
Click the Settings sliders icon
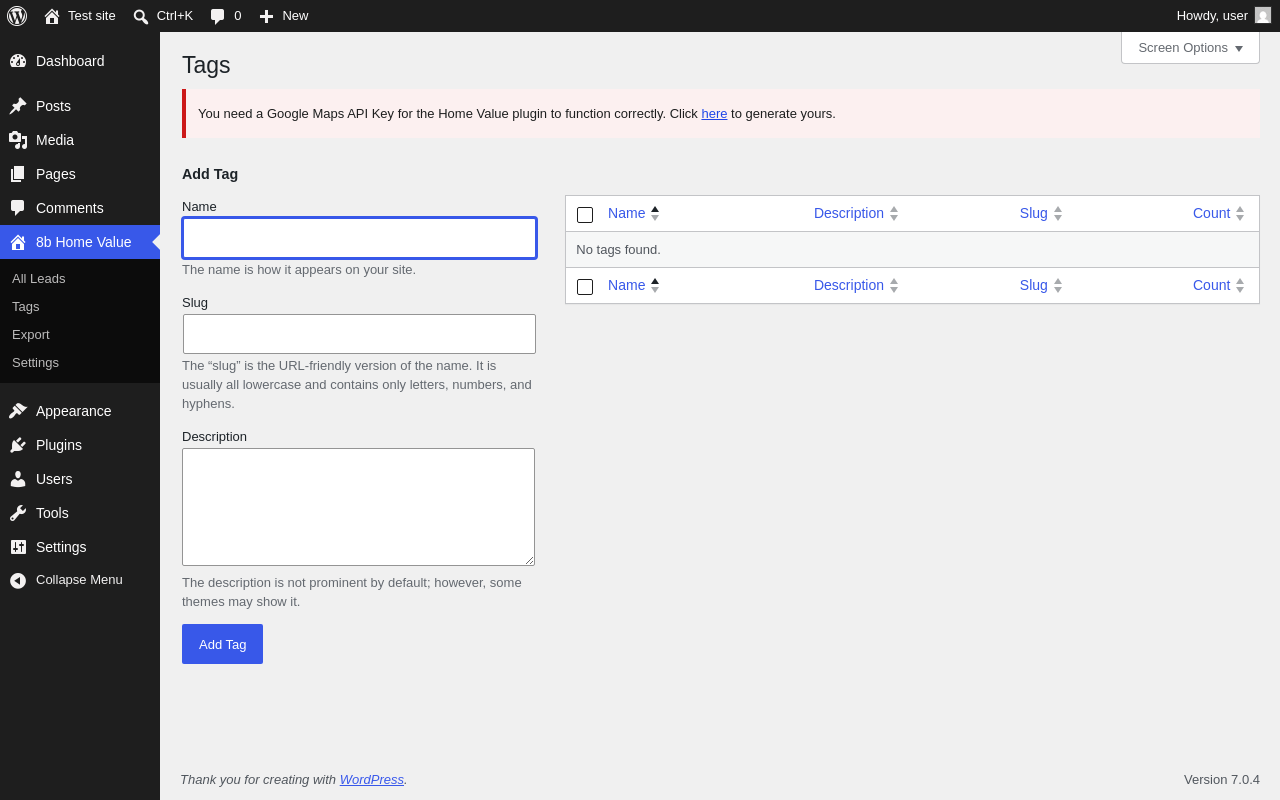(18, 547)
